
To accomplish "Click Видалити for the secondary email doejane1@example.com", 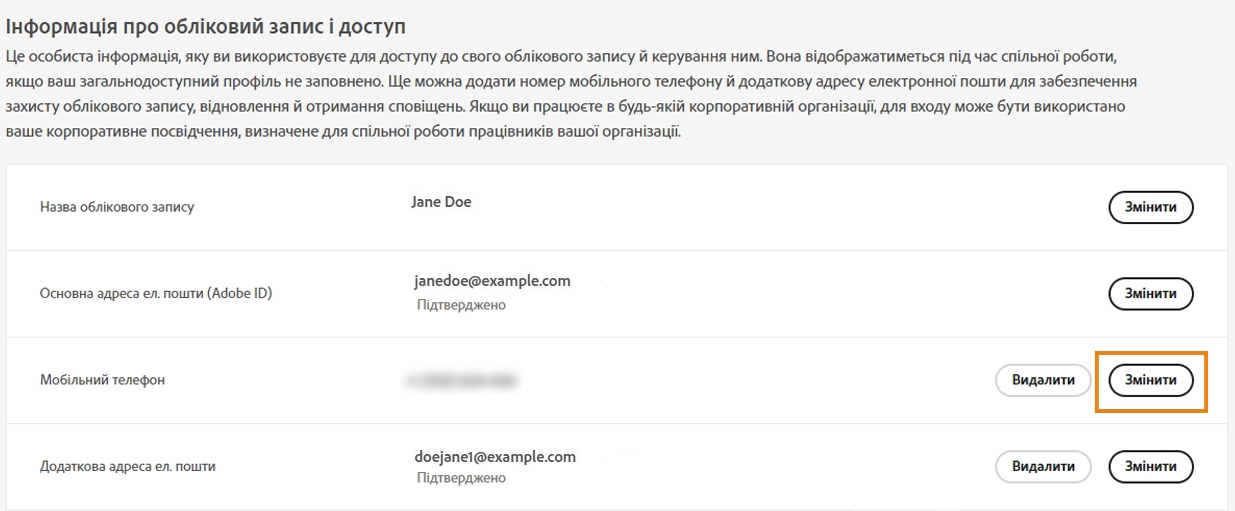I will coord(1043,466).
